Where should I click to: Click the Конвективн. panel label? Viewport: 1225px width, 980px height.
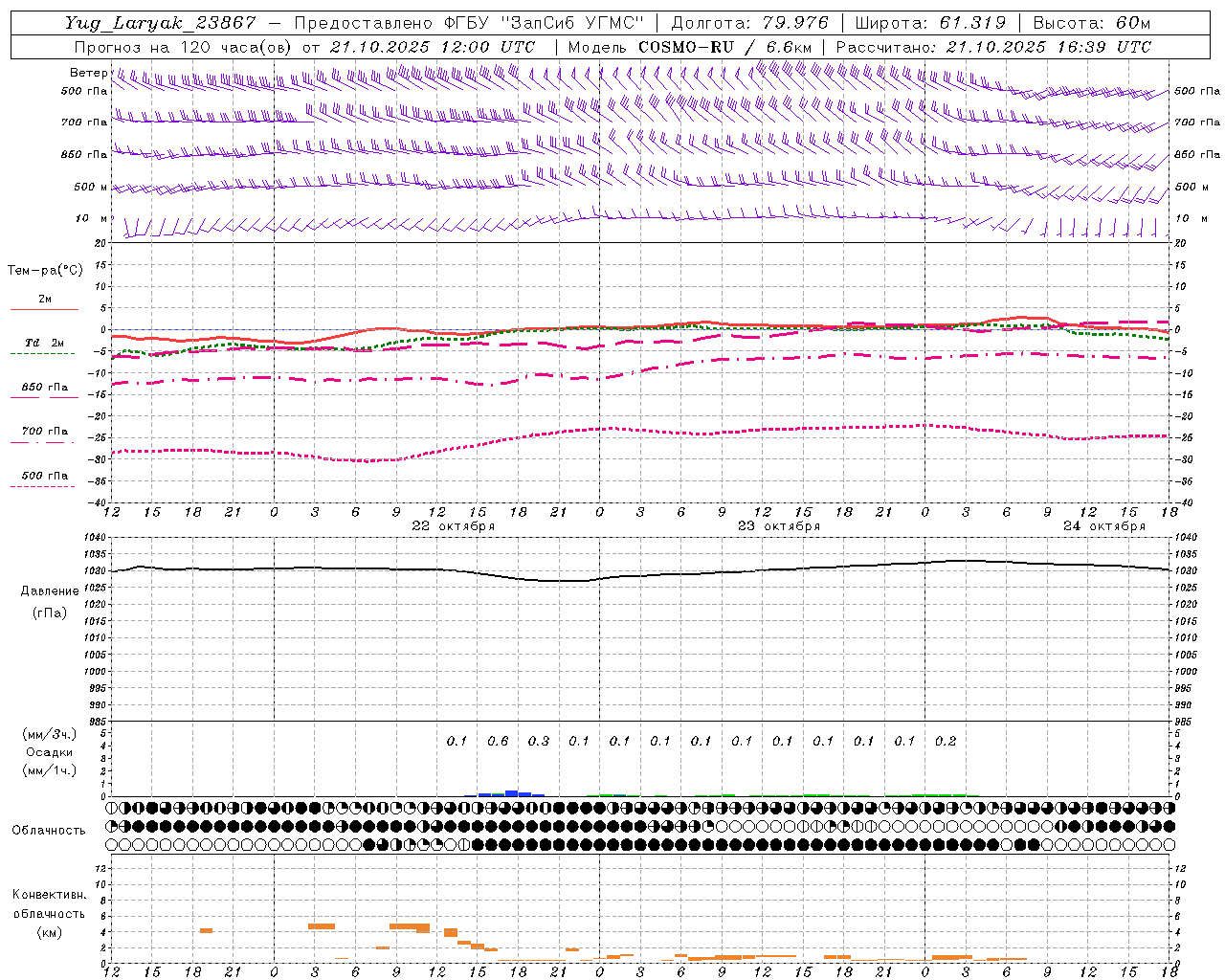point(50,895)
